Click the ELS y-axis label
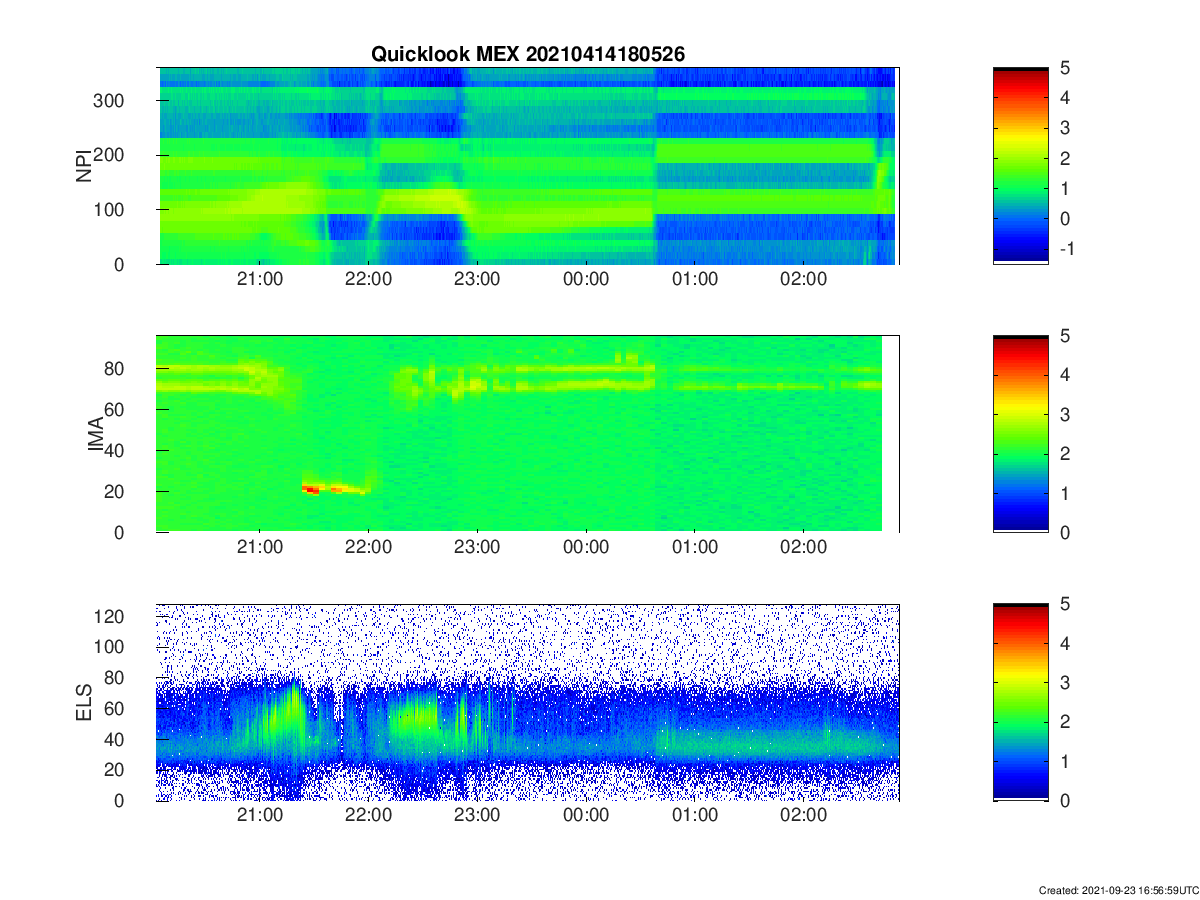This screenshot has height=900, width=1200. pyautogui.click(x=84, y=702)
